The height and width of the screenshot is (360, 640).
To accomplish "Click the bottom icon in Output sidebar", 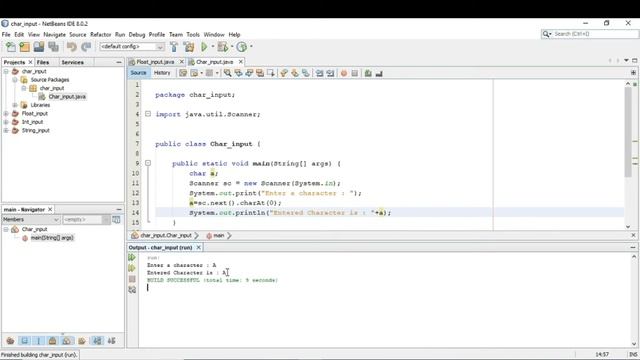I will tap(132, 289).
